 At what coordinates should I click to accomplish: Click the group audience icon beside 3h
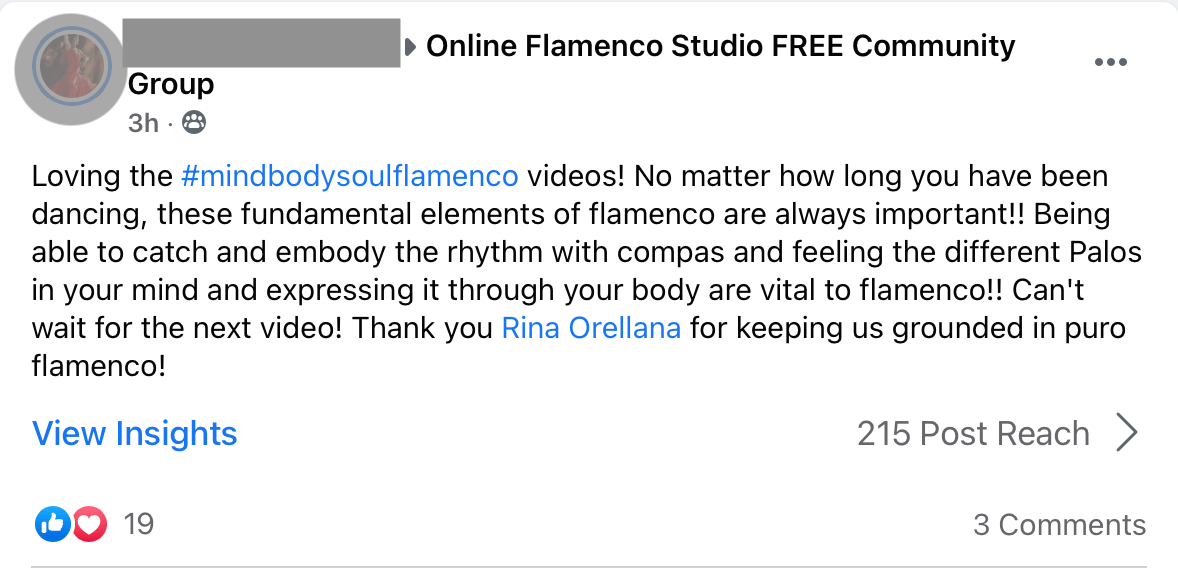point(194,123)
